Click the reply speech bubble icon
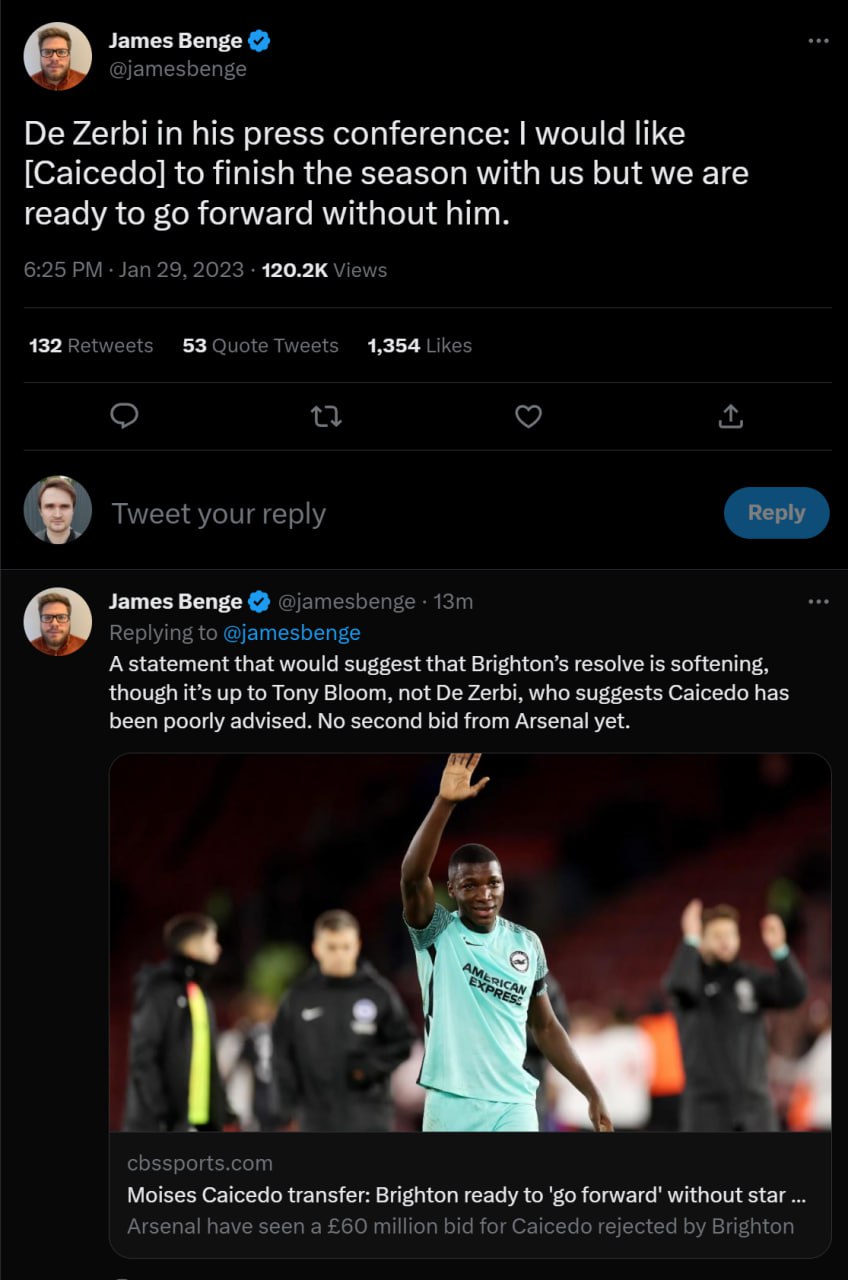This screenshot has width=848, height=1280. pos(124,416)
